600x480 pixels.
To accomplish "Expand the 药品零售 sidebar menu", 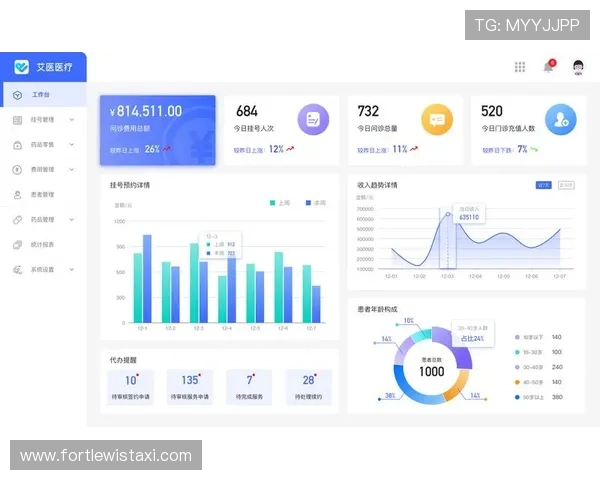I will [x=72, y=145].
